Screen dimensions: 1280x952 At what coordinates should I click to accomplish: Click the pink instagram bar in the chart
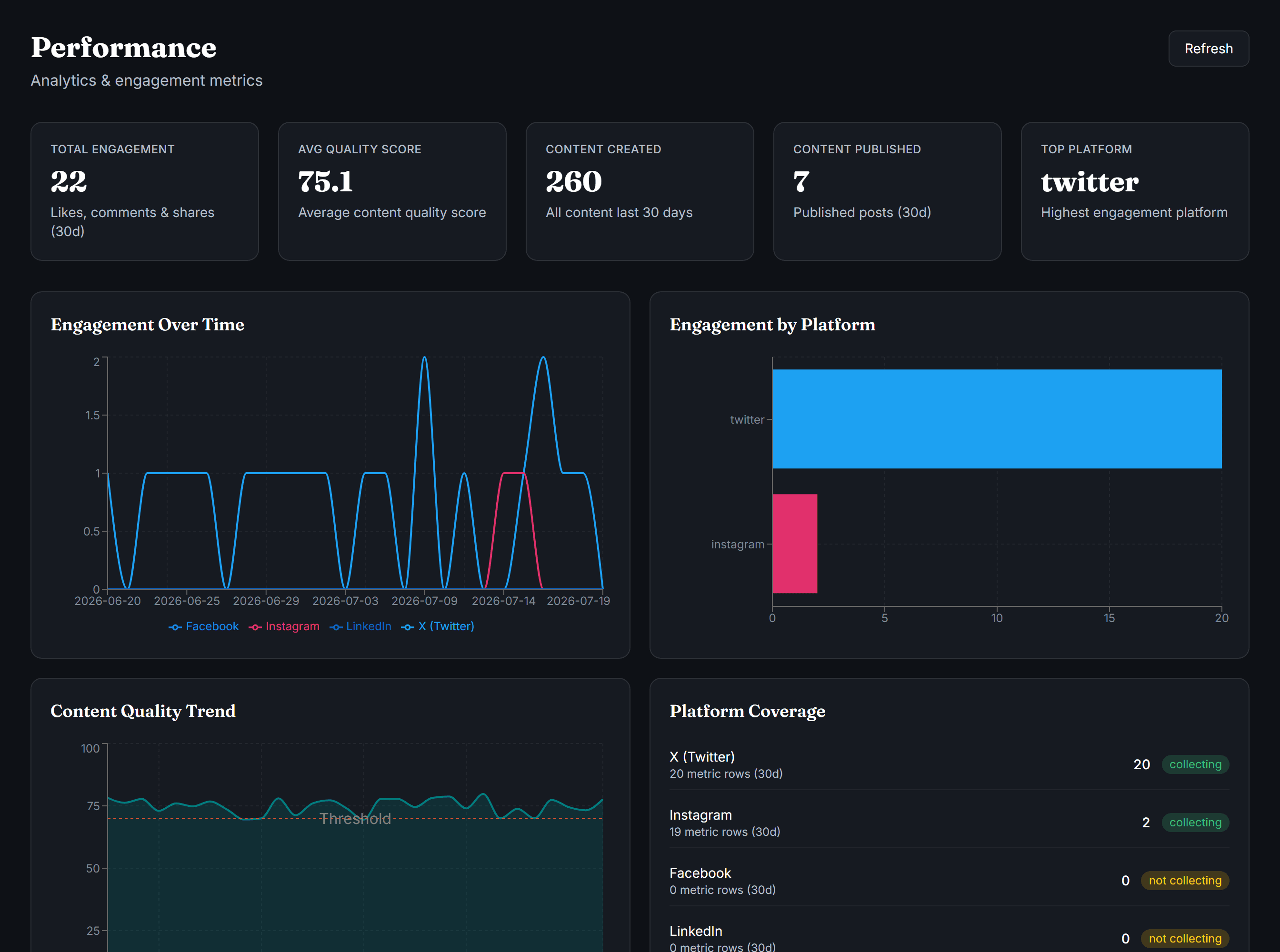coord(794,544)
